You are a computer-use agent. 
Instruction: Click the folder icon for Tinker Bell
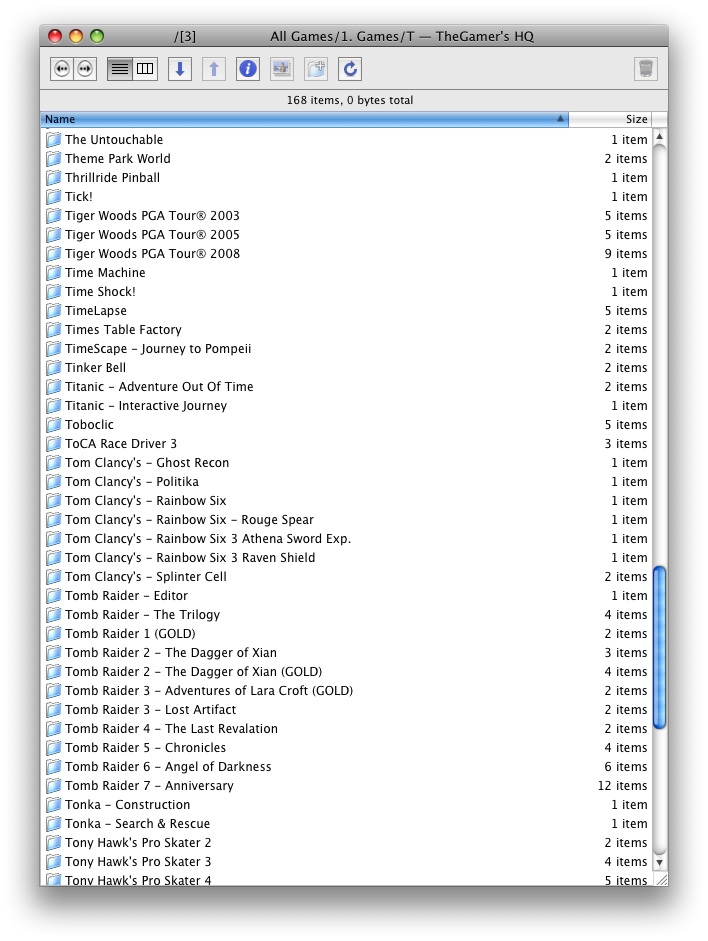[54, 368]
